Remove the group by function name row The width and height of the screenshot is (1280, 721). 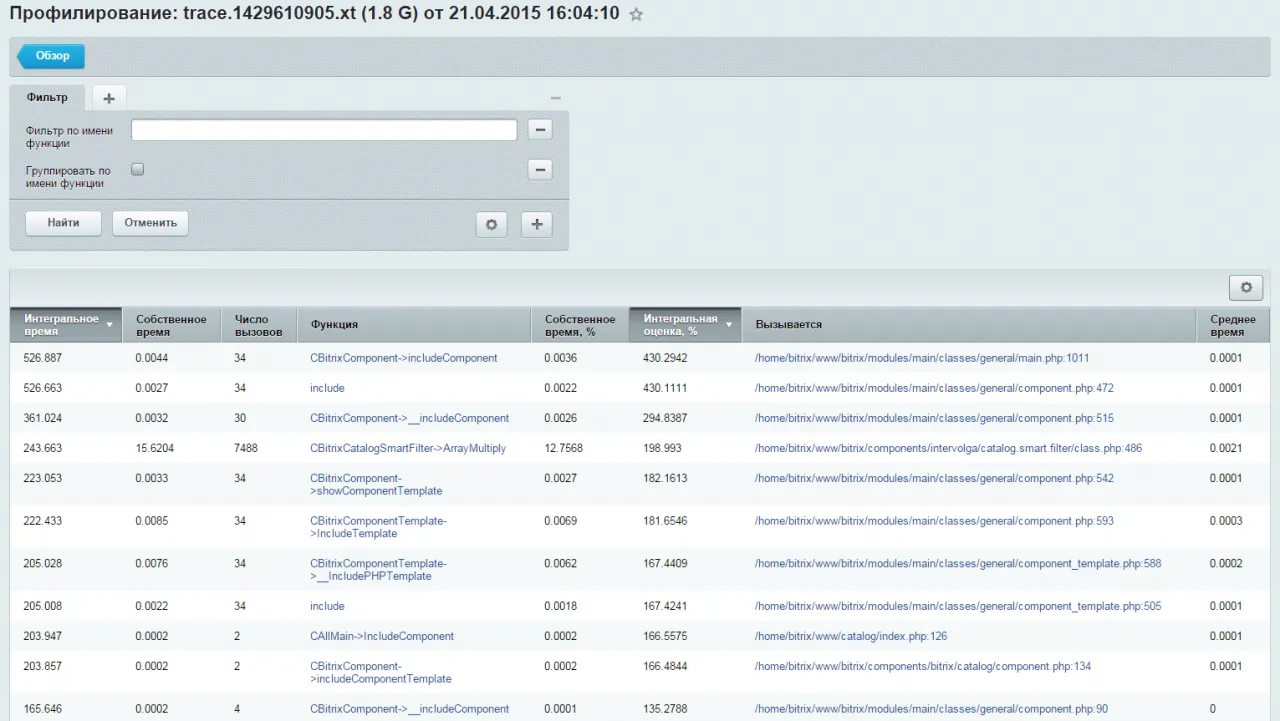(540, 170)
